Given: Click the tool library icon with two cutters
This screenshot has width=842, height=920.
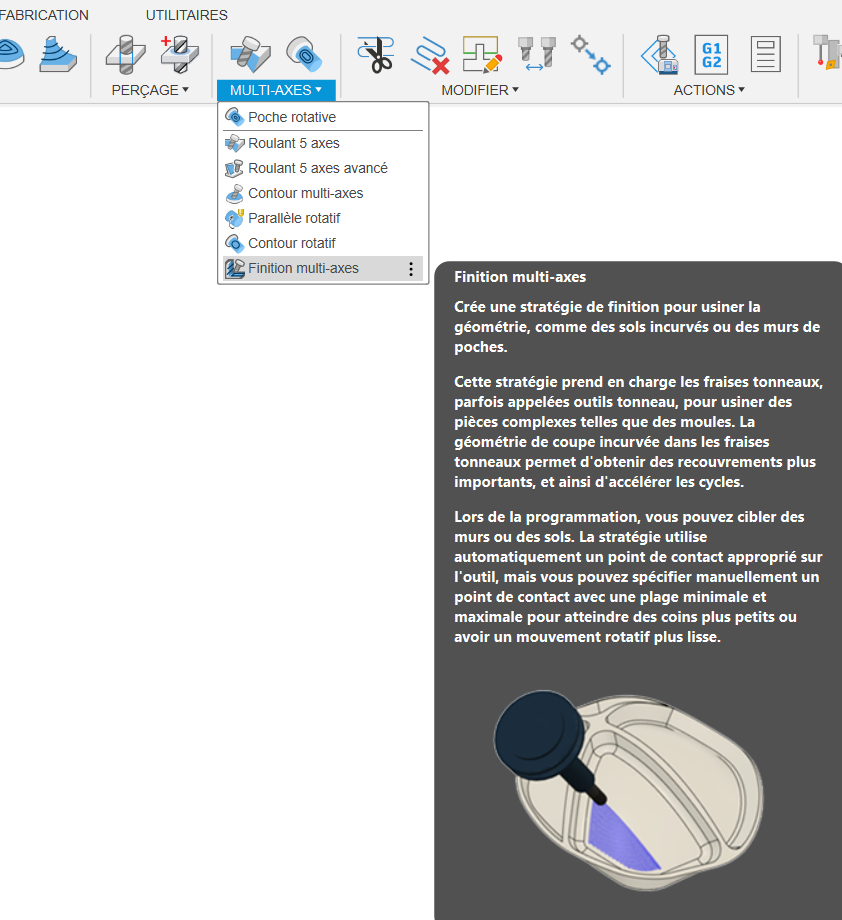Looking at the screenshot, I should pyautogui.click(x=536, y=53).
